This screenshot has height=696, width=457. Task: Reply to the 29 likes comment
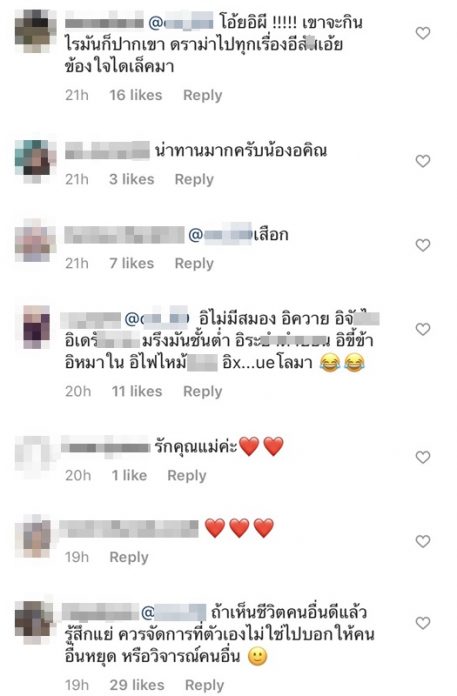(x=204, y=685)
